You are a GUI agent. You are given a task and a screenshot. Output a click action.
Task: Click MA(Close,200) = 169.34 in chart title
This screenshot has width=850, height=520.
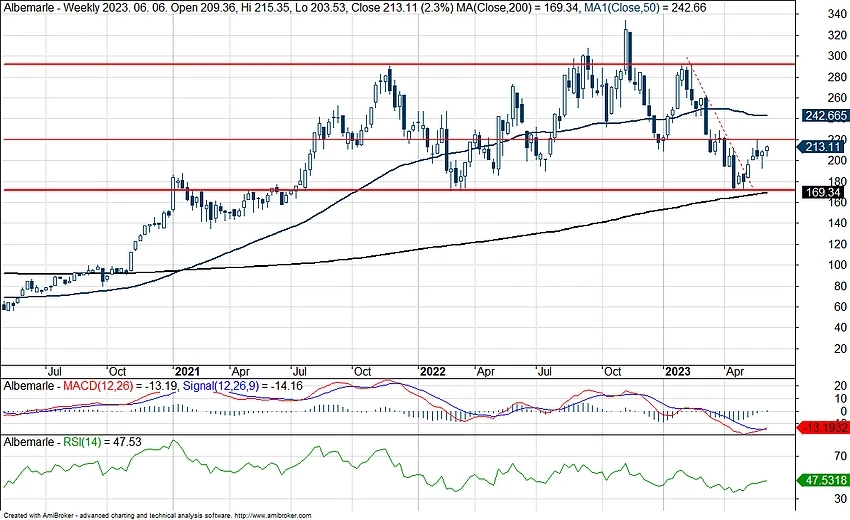click(x=518, y=8)
